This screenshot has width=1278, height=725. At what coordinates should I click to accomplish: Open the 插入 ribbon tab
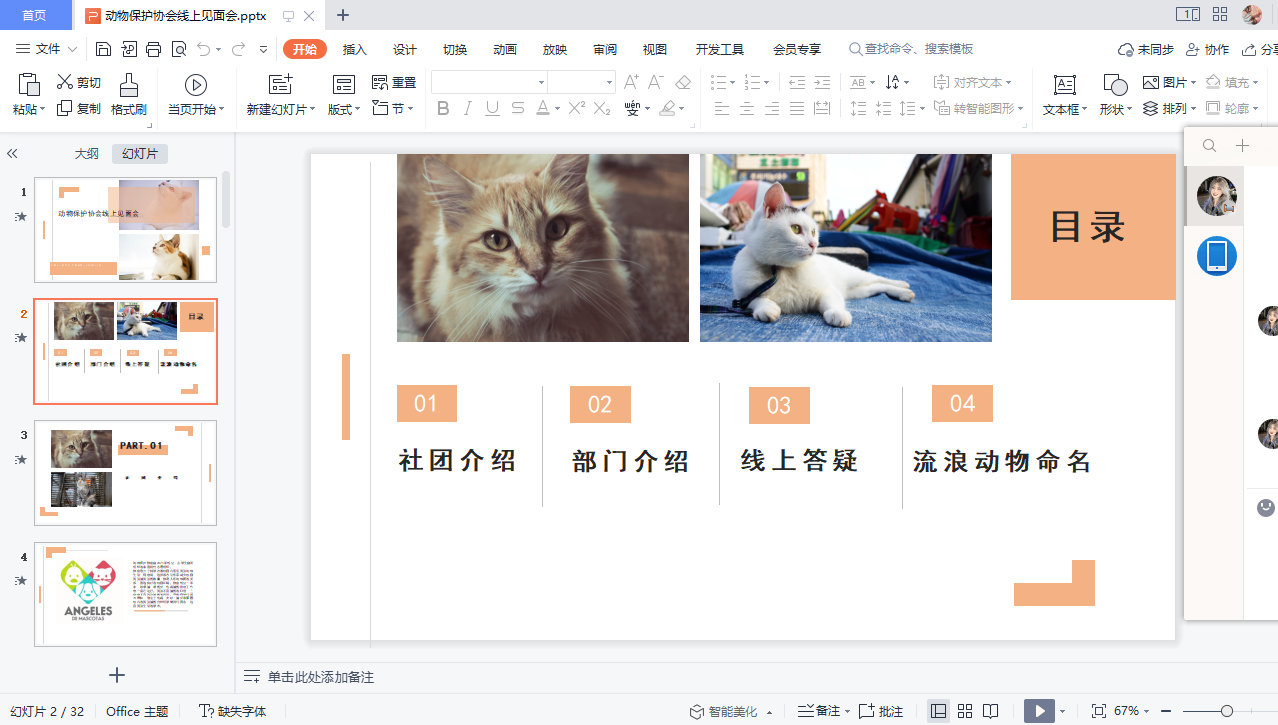[355, 49]
